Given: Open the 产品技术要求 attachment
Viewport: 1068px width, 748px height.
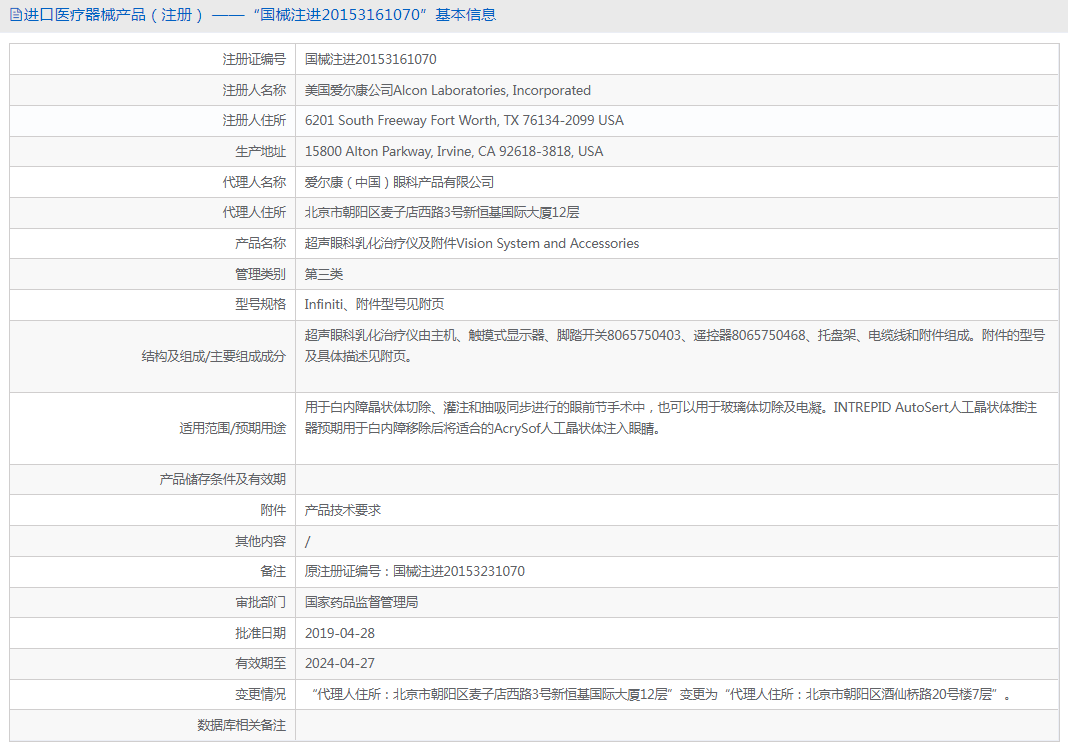Looking at the screenshot, I should (x=343, y=510).
